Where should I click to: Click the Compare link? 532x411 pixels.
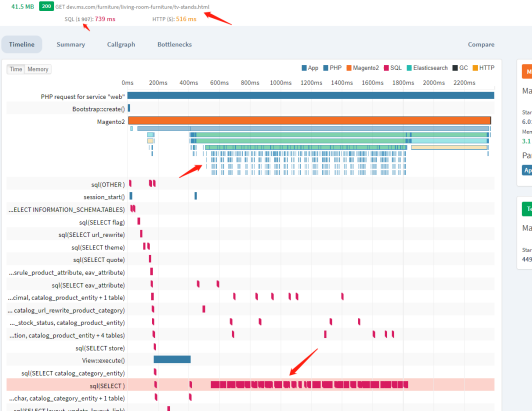coord(481,44)
